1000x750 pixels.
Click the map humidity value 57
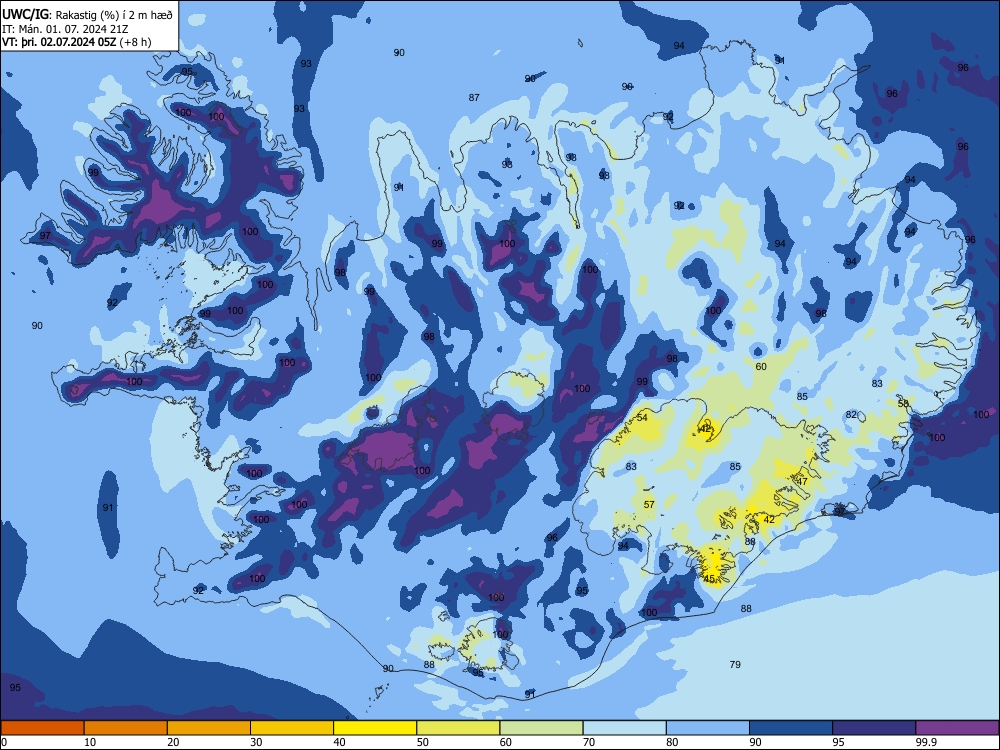[x=649, y=504]
